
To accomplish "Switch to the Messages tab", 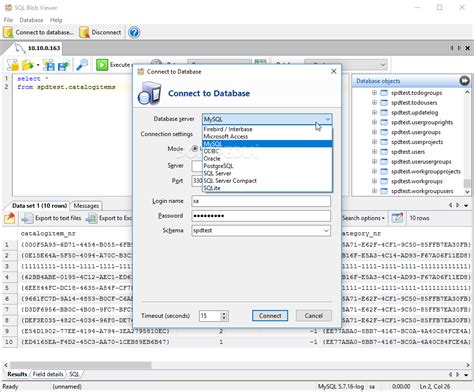I will tap(86, 206).
